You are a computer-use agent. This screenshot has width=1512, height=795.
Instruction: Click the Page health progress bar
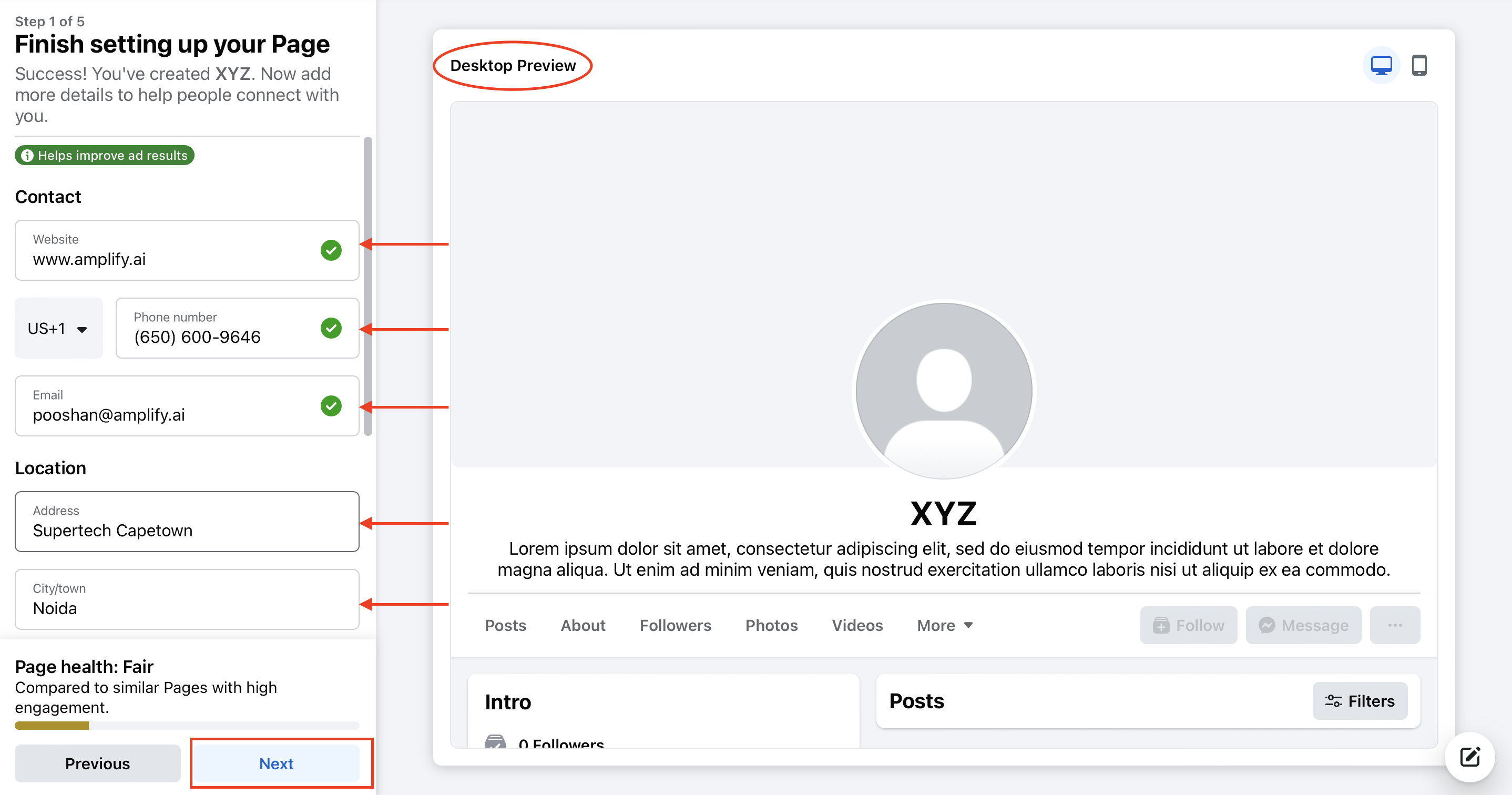click(x=187, y=726)
